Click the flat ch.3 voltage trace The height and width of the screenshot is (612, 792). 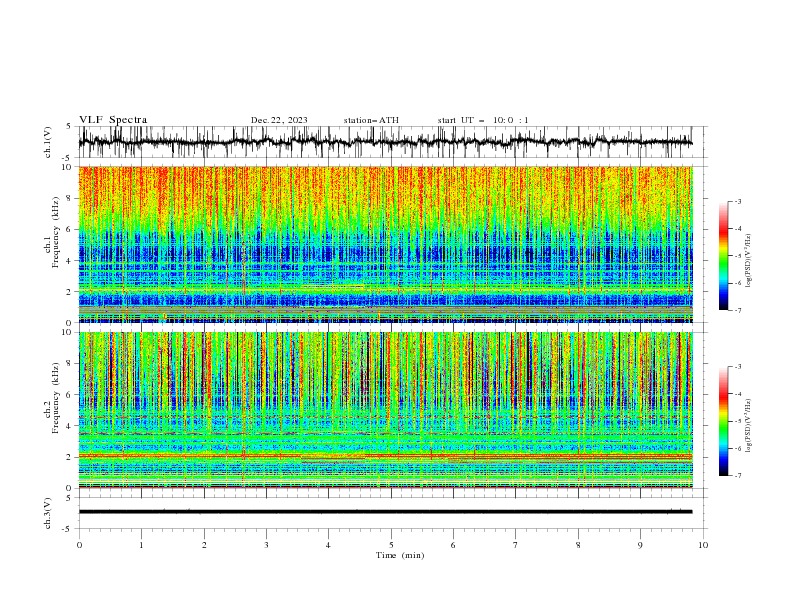[385, 512]
